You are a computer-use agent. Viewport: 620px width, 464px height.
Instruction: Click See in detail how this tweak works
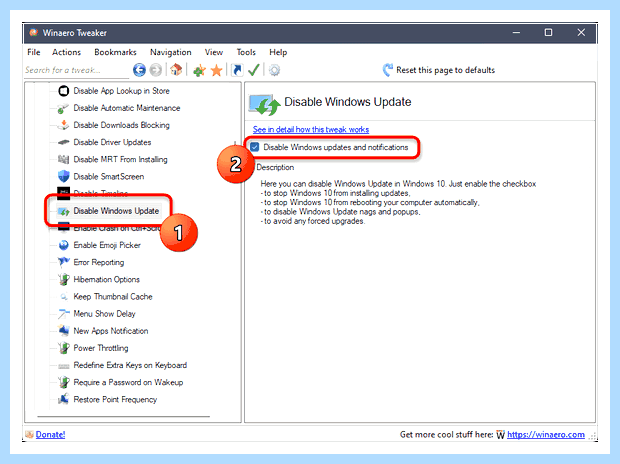(x=311, y=129)
